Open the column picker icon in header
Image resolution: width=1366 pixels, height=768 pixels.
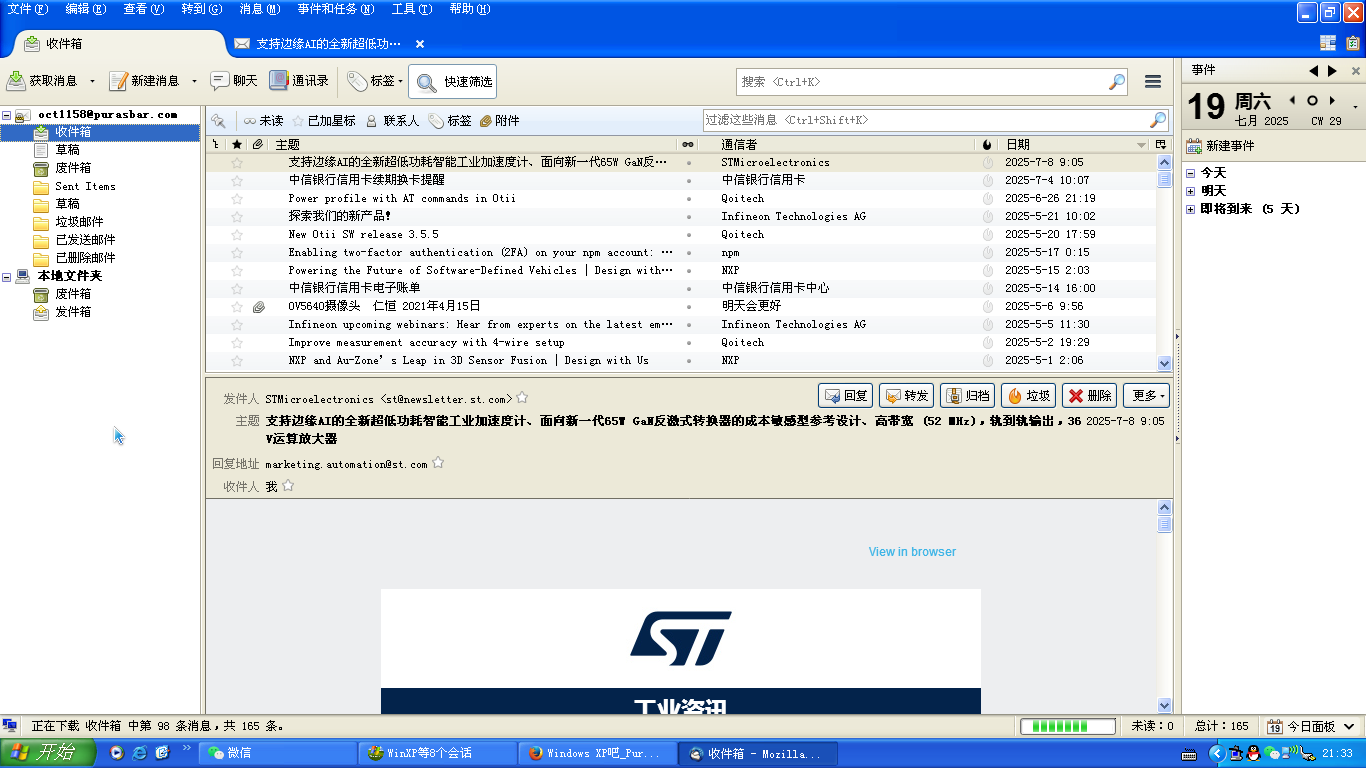1161,145
